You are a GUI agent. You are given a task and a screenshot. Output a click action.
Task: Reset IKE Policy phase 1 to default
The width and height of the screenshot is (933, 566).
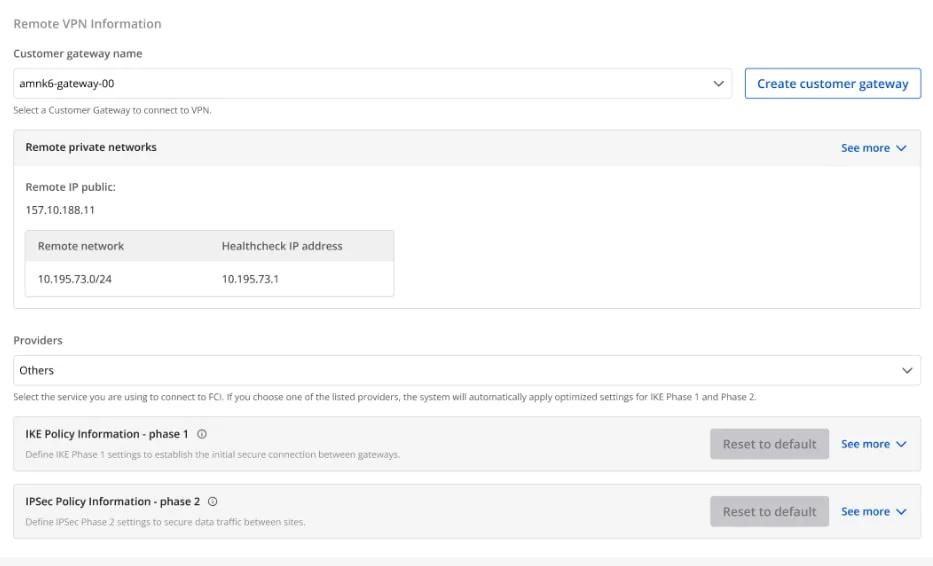pos(769,444)
